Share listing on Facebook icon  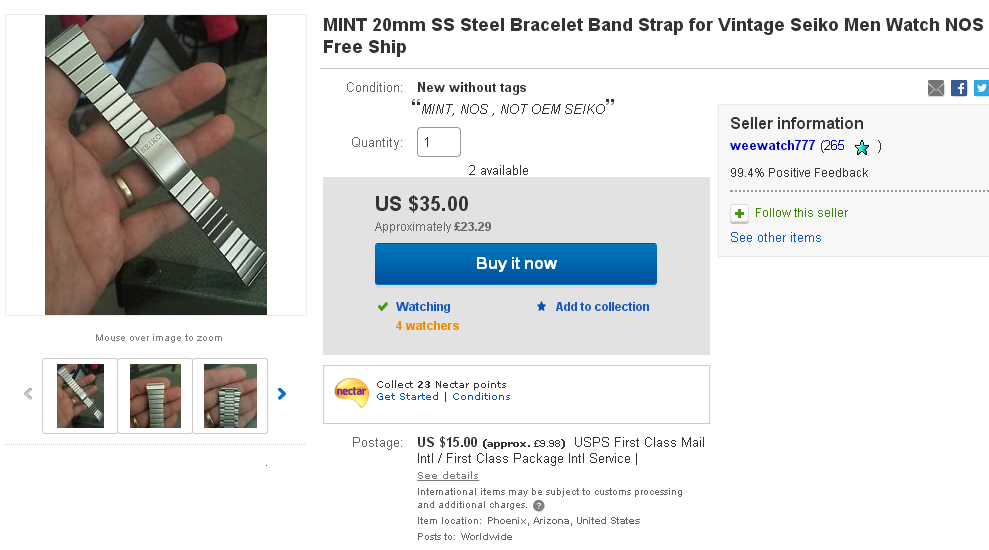point(959,88)
